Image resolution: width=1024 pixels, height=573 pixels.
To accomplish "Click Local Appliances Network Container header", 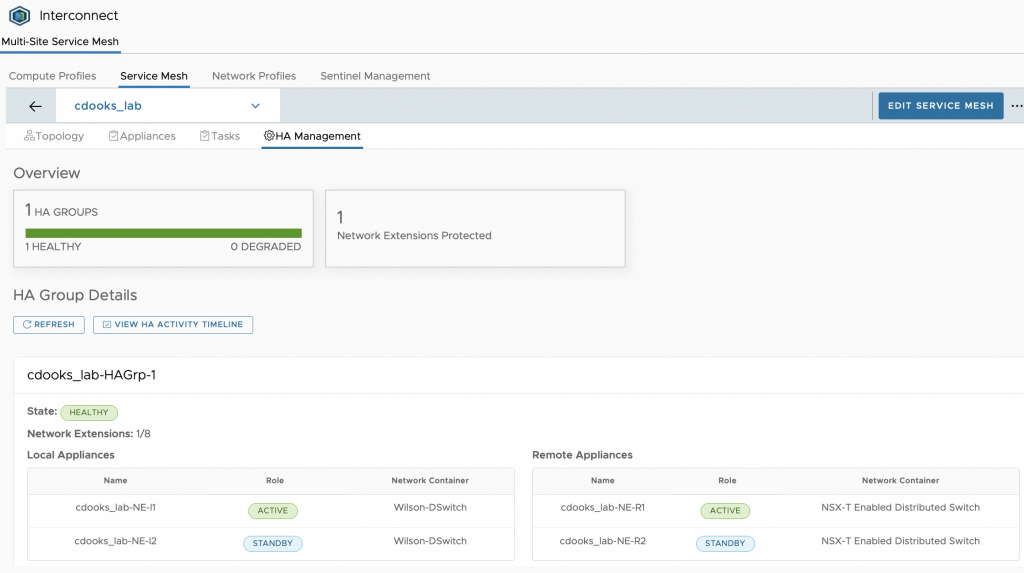I will coord(430,481).
